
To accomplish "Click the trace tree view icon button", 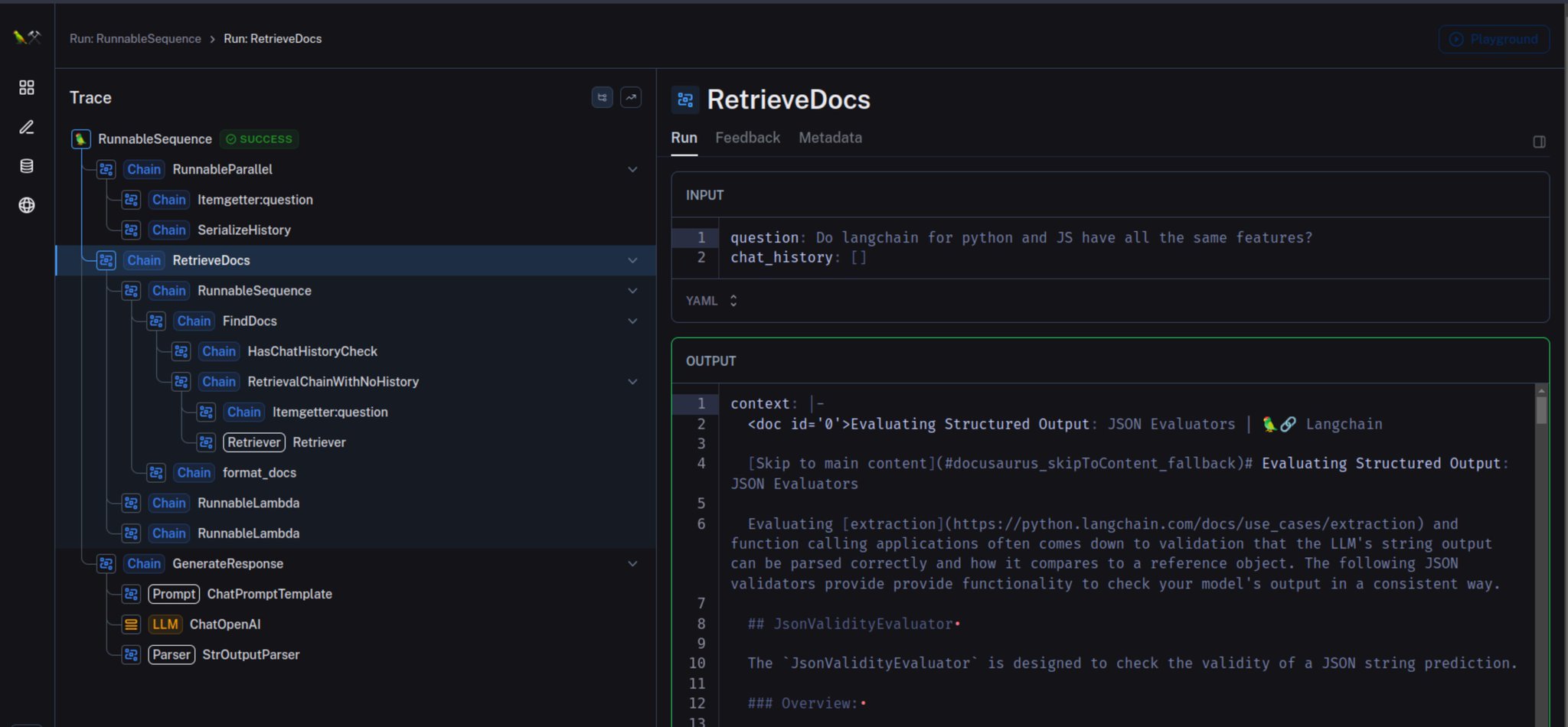I will click(602, 97).
